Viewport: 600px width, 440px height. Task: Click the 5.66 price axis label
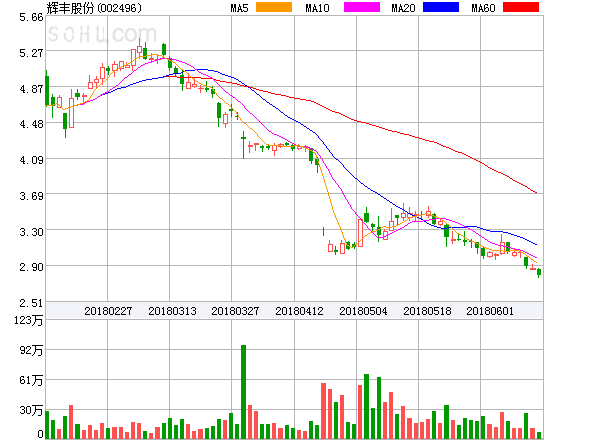tap(31, 17)
